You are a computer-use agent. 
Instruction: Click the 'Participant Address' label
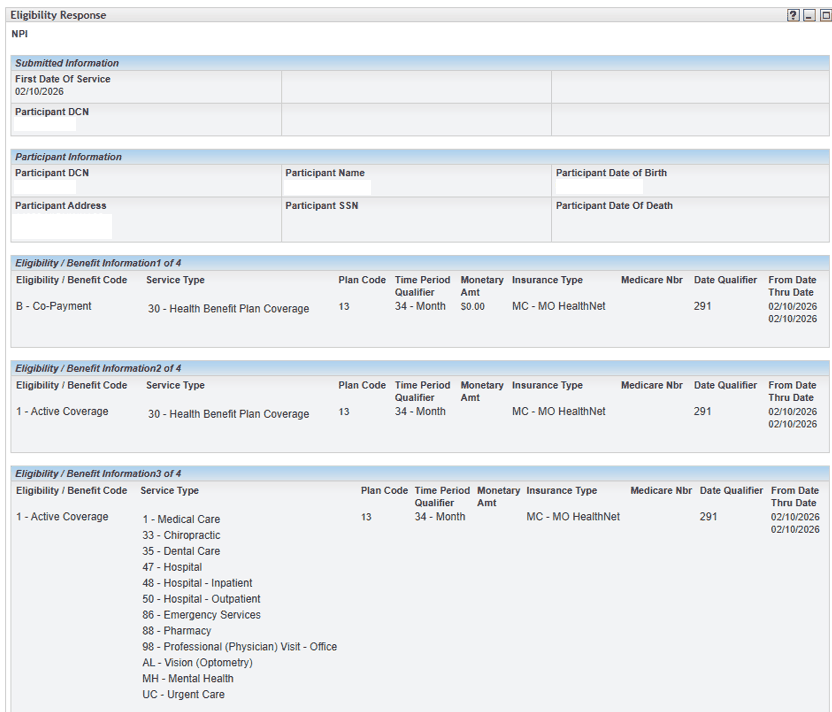tap(60, 205)
